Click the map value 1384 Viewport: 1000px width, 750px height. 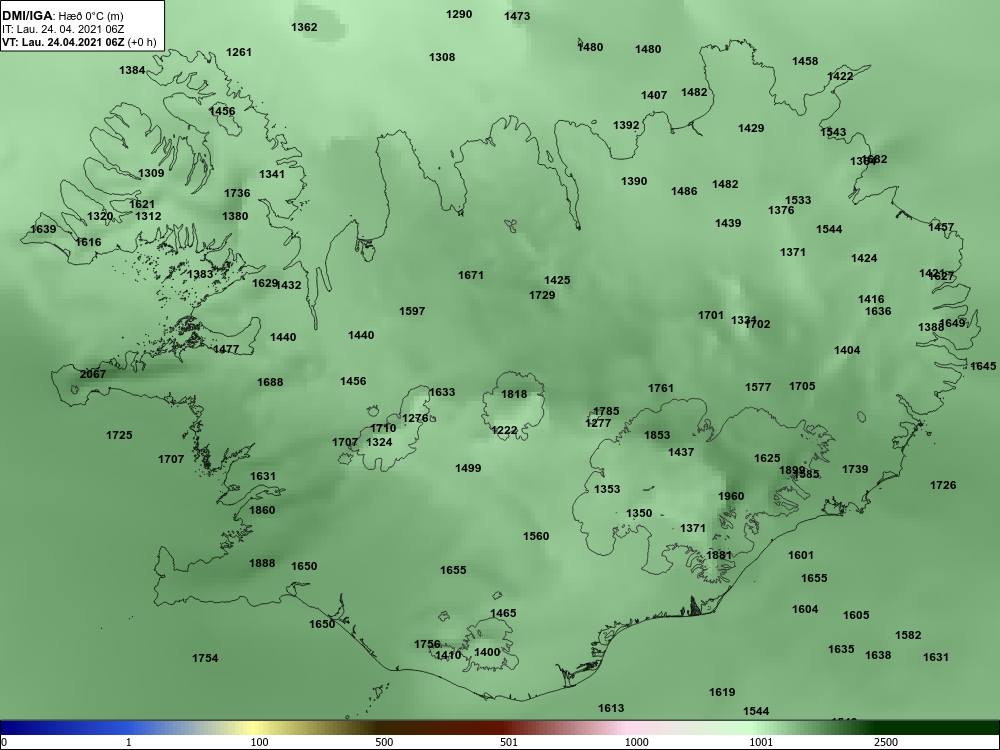click(132, 70)
